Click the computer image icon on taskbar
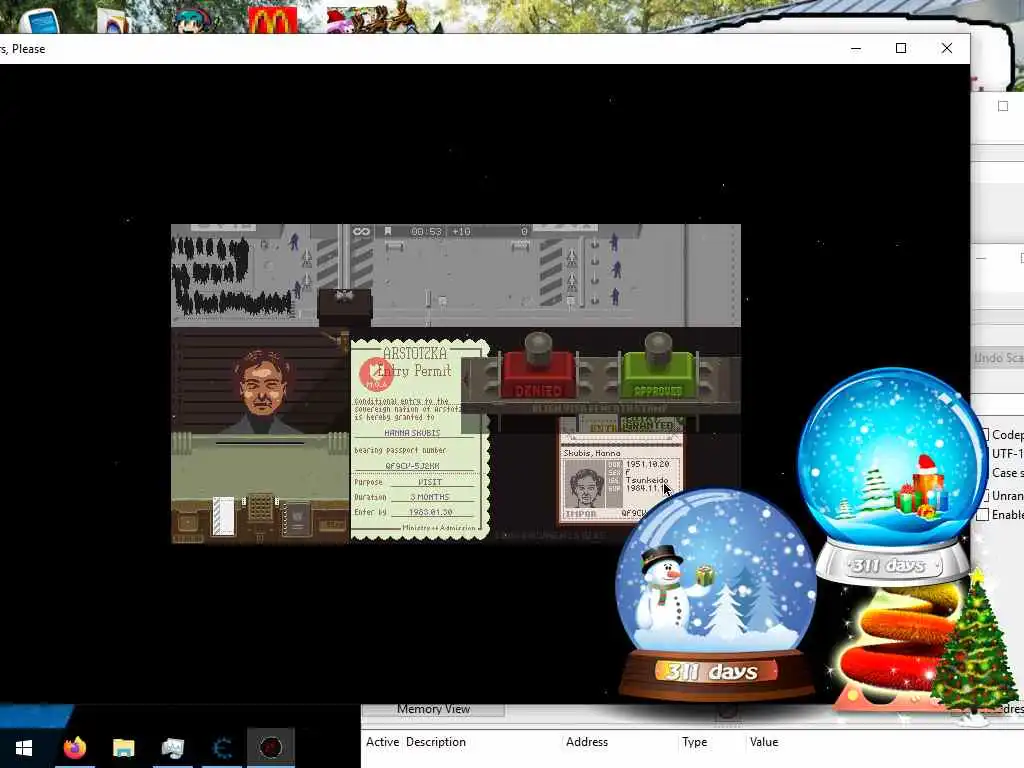The image size is (1024, 768). click(172, 747)
